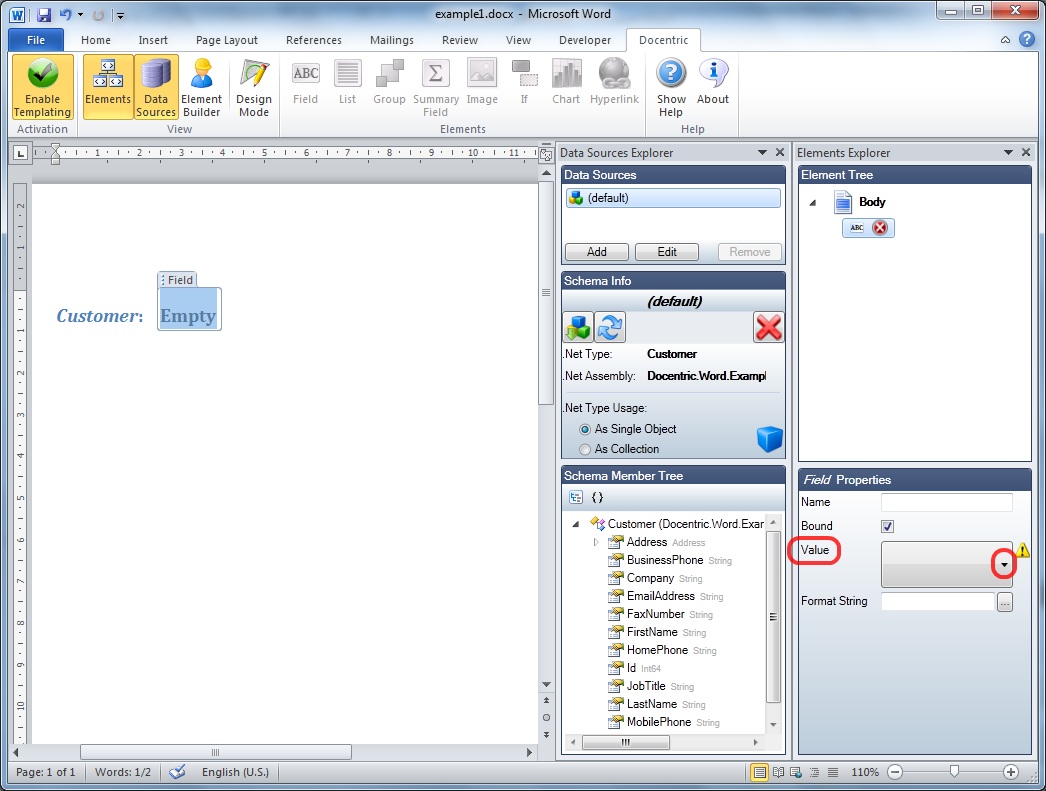Click the Format String ellipsis button

[1005, 602]
